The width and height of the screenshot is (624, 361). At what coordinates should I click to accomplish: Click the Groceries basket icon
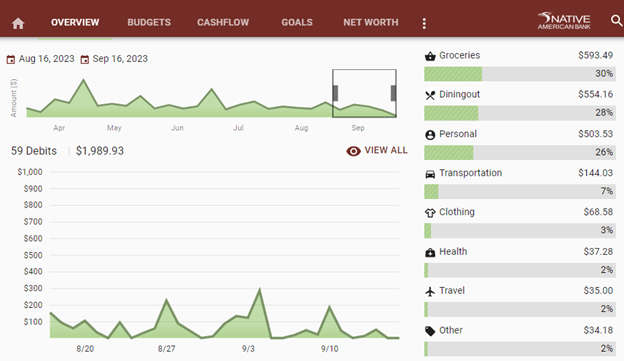(x=430, y=56)
